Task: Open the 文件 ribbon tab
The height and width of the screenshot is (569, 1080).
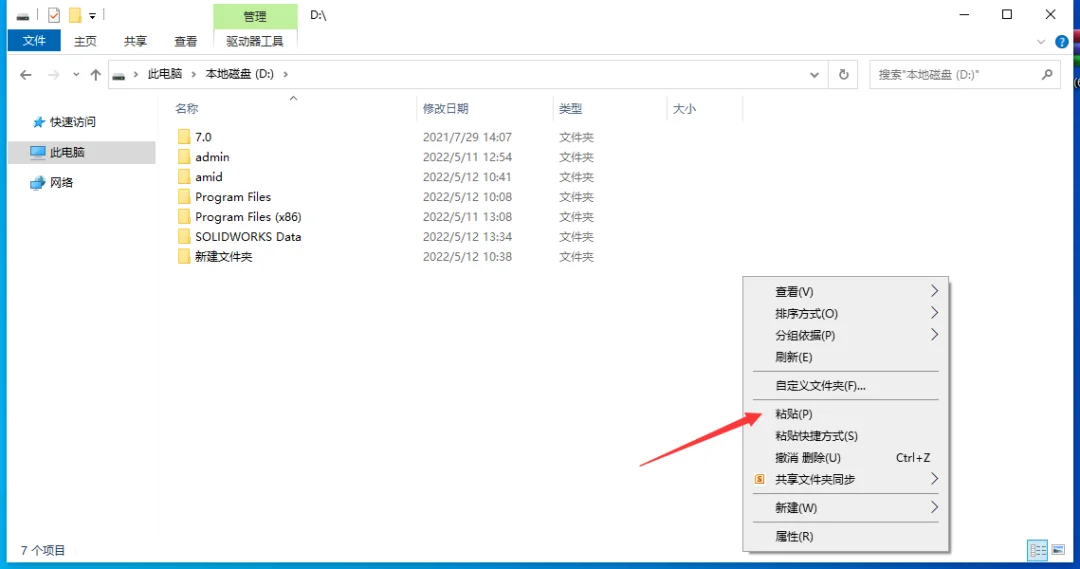Action: 34,41
